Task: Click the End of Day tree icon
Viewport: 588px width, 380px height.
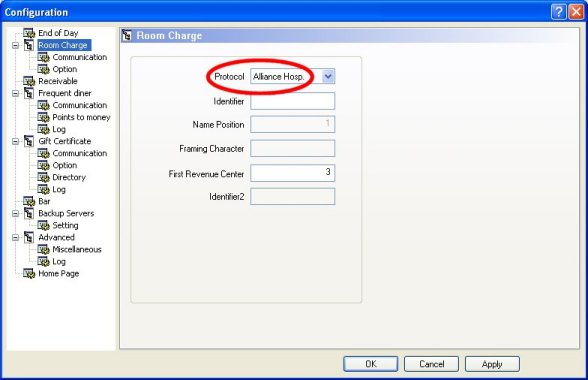Action: coord(29,33)
